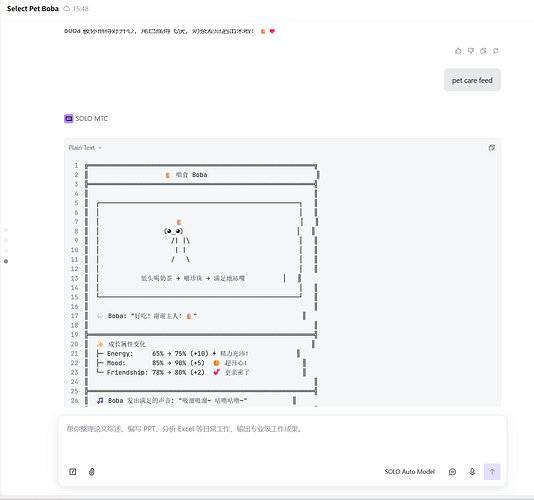Open the slash command shortcut icon

pos(73,472)
